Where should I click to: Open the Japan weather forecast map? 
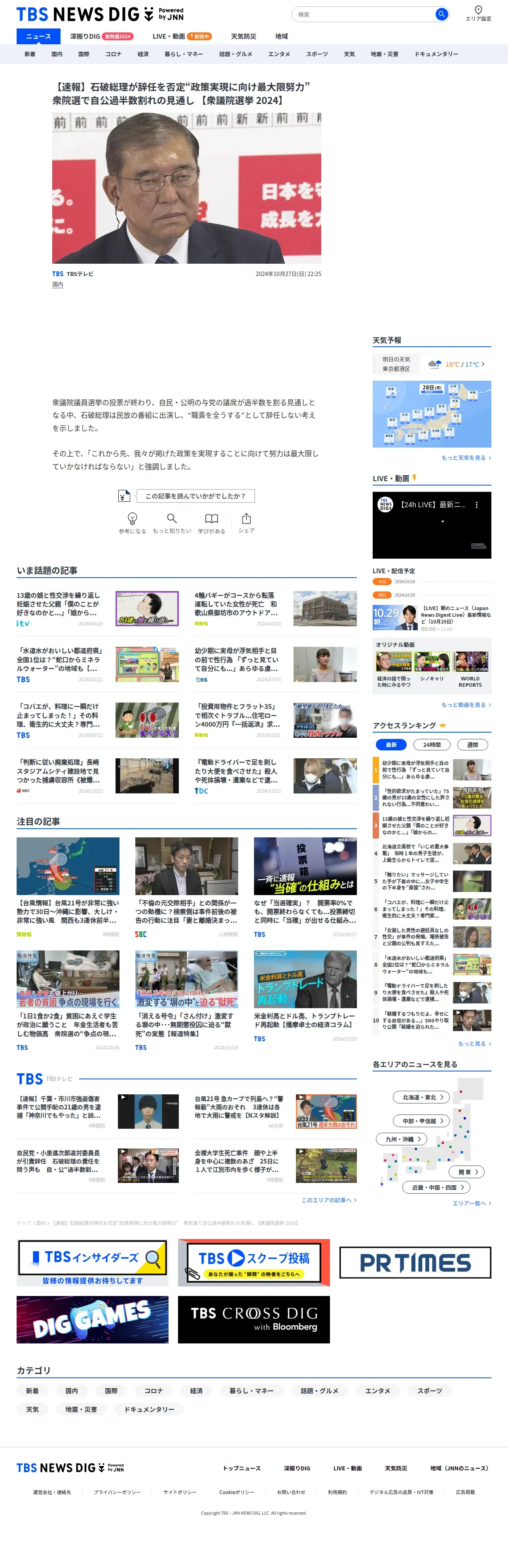click(432, 414)
